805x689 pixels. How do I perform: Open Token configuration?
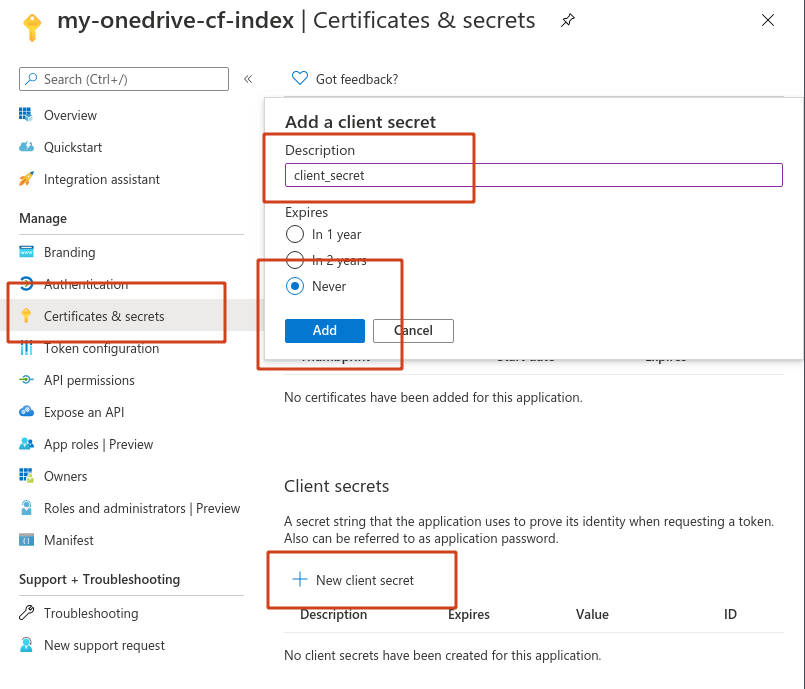click(102, 349)
